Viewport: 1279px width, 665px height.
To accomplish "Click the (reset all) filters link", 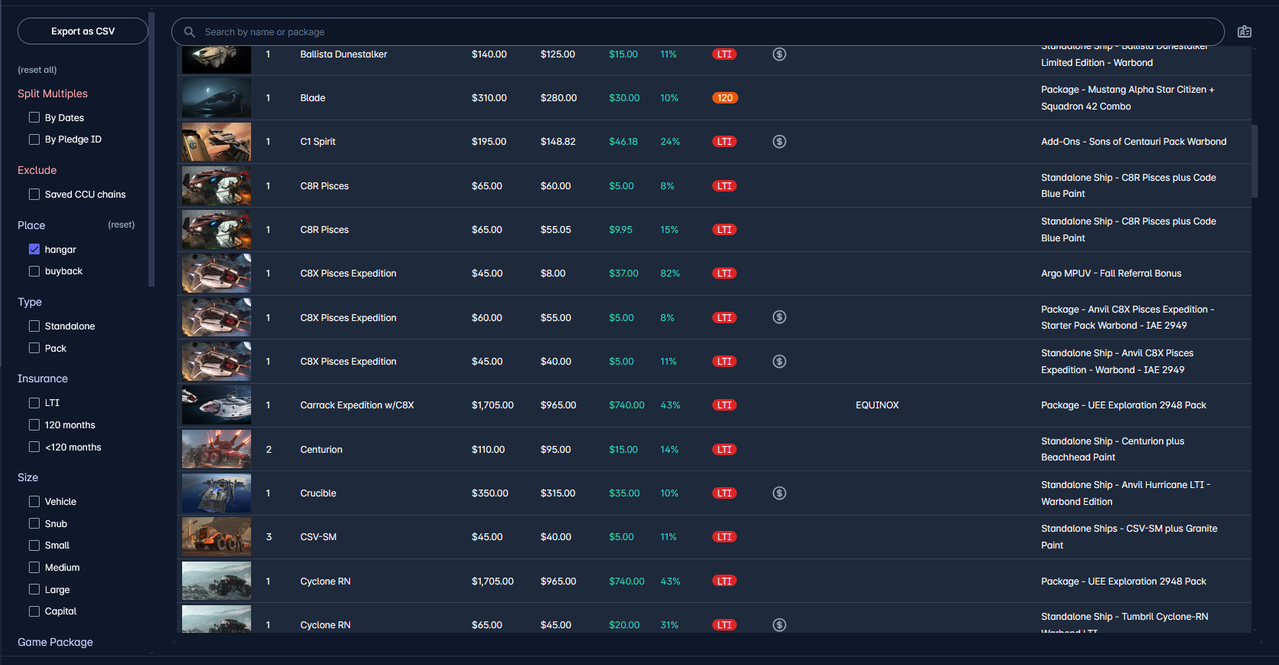I will (37, 70).
